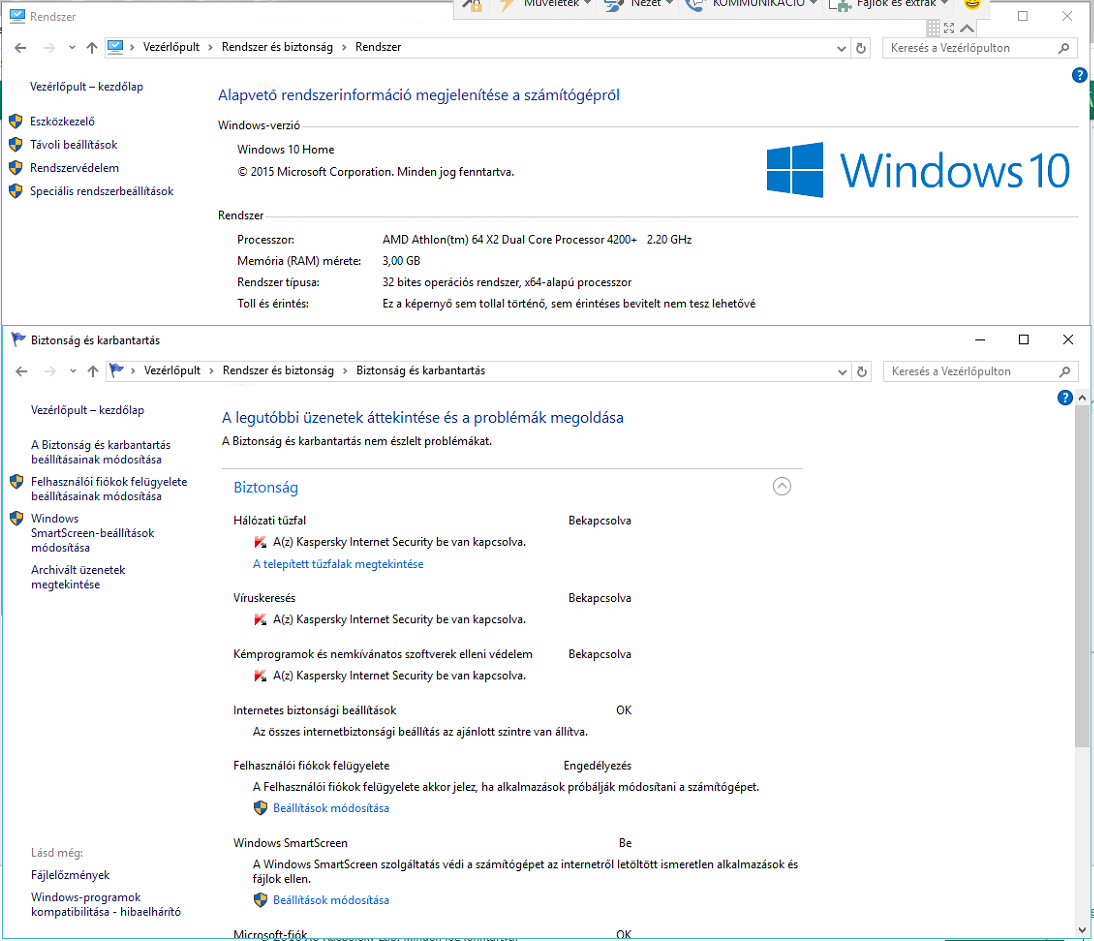Expand address bar history in Biztonság window
The image size is (1094, 941).
pos(841,372)
